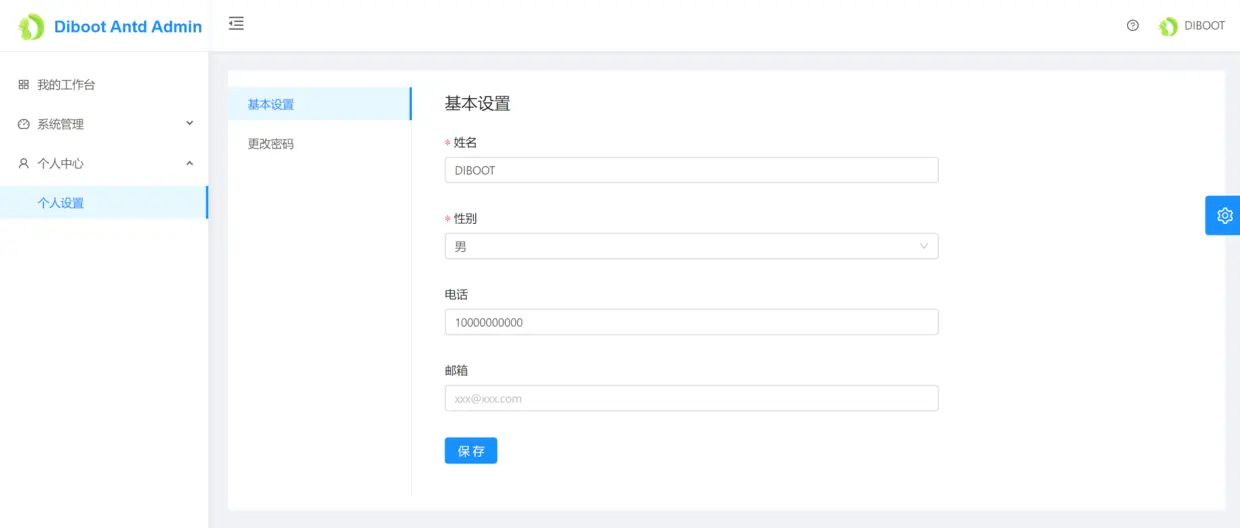The image size is (1240, 528).
Task: Click the 电话 field label
Action: pos(456,295)
